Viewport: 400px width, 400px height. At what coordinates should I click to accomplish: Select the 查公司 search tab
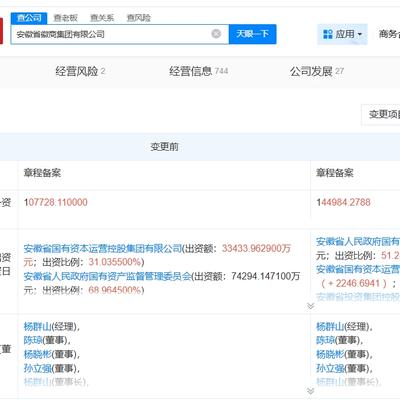click(29, 18)
